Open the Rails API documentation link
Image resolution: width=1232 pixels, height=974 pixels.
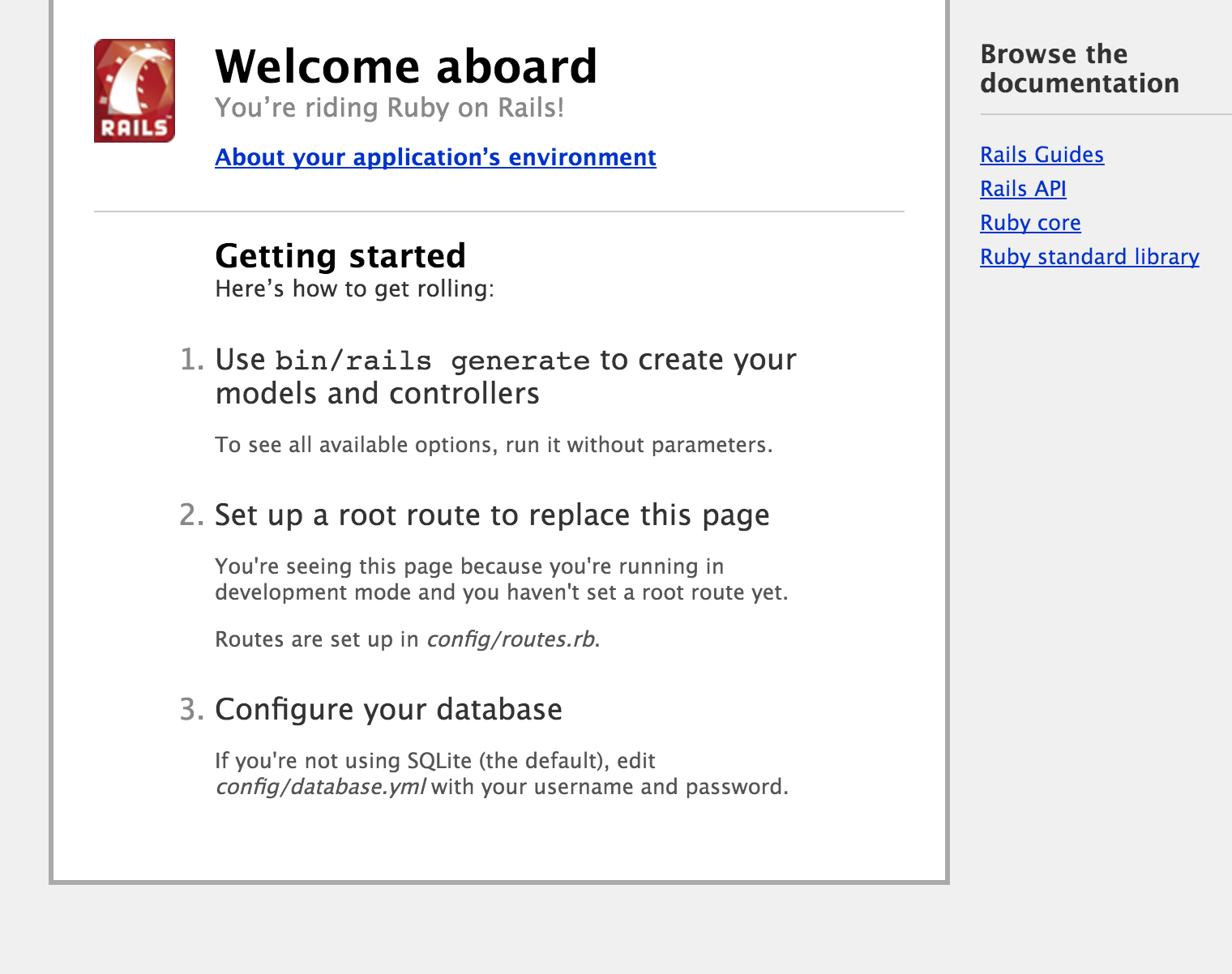[1023, 189]
